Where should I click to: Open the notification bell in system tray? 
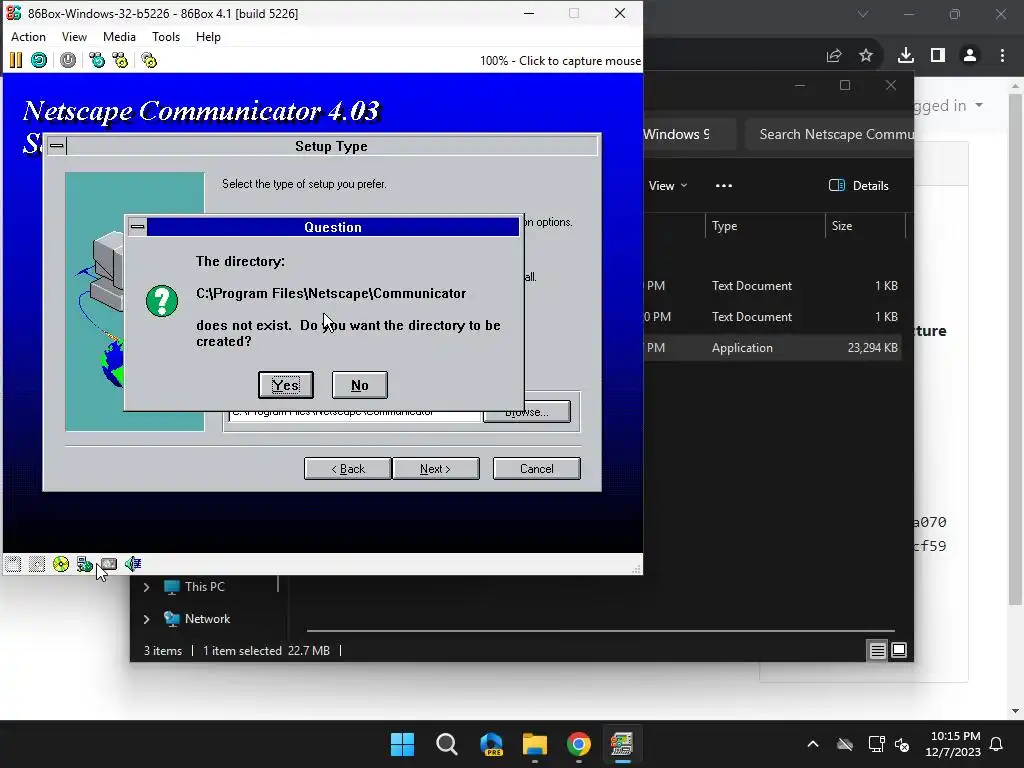(997, 744)
